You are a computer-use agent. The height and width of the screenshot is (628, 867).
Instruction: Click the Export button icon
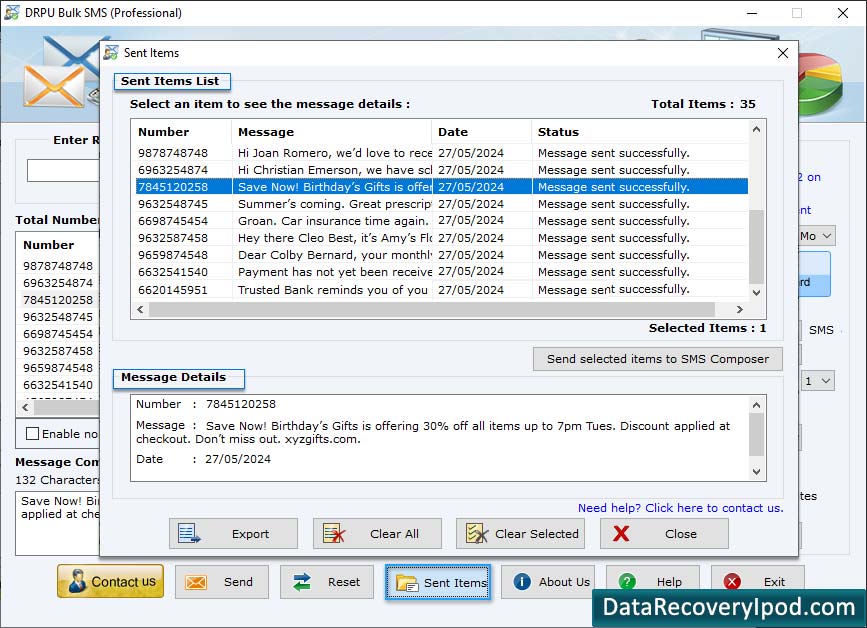click(x=189, y=533)
